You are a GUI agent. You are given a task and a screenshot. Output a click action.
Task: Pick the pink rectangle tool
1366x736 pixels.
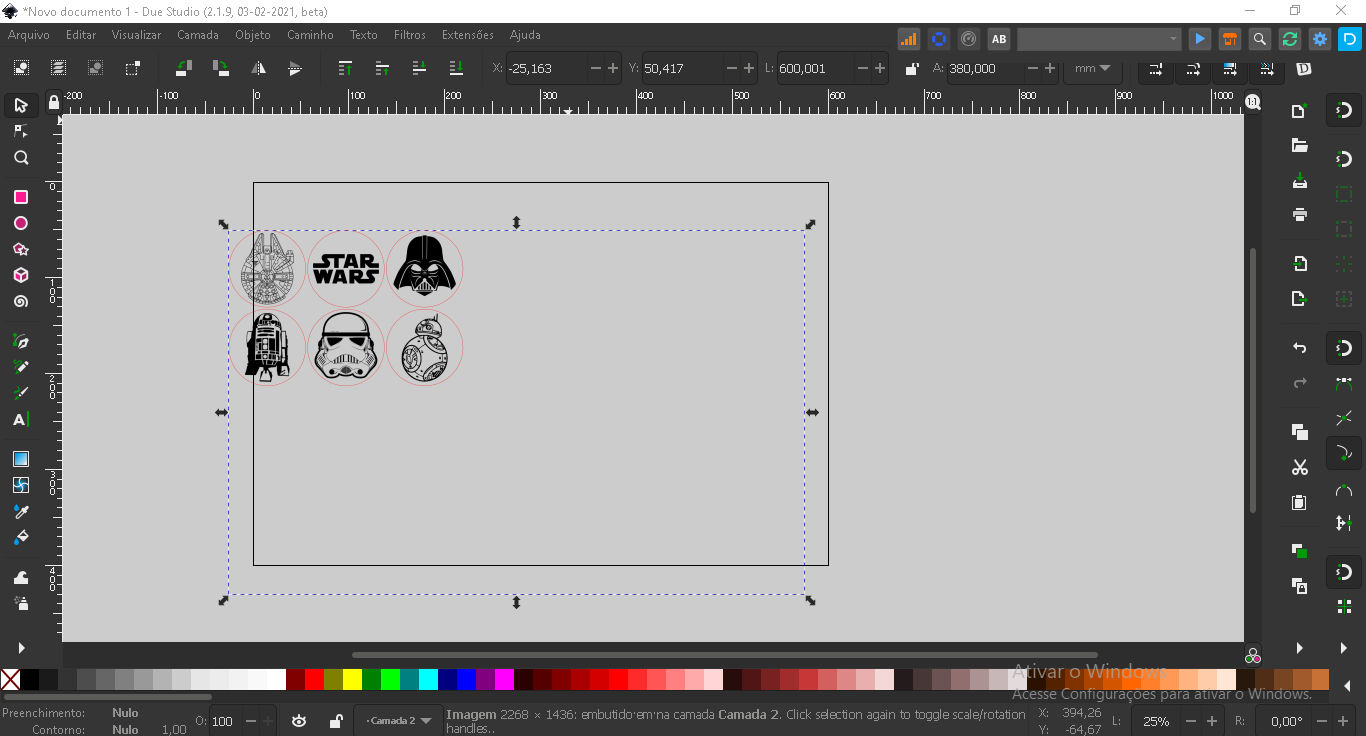[x=21, y=197]
